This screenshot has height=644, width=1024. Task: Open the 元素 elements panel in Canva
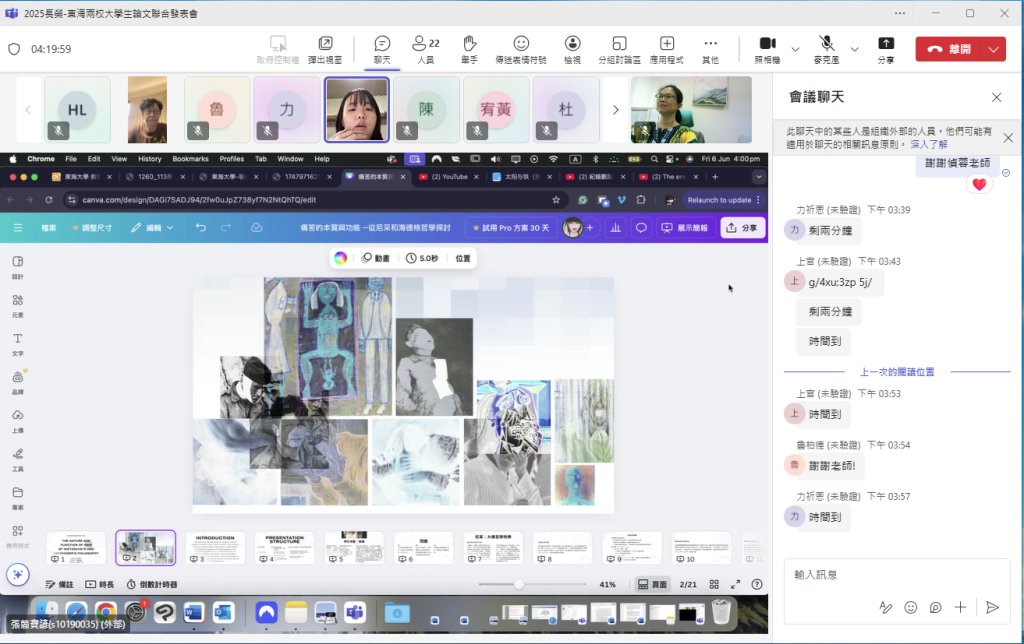pyautogui.click(x=18, y=305)
